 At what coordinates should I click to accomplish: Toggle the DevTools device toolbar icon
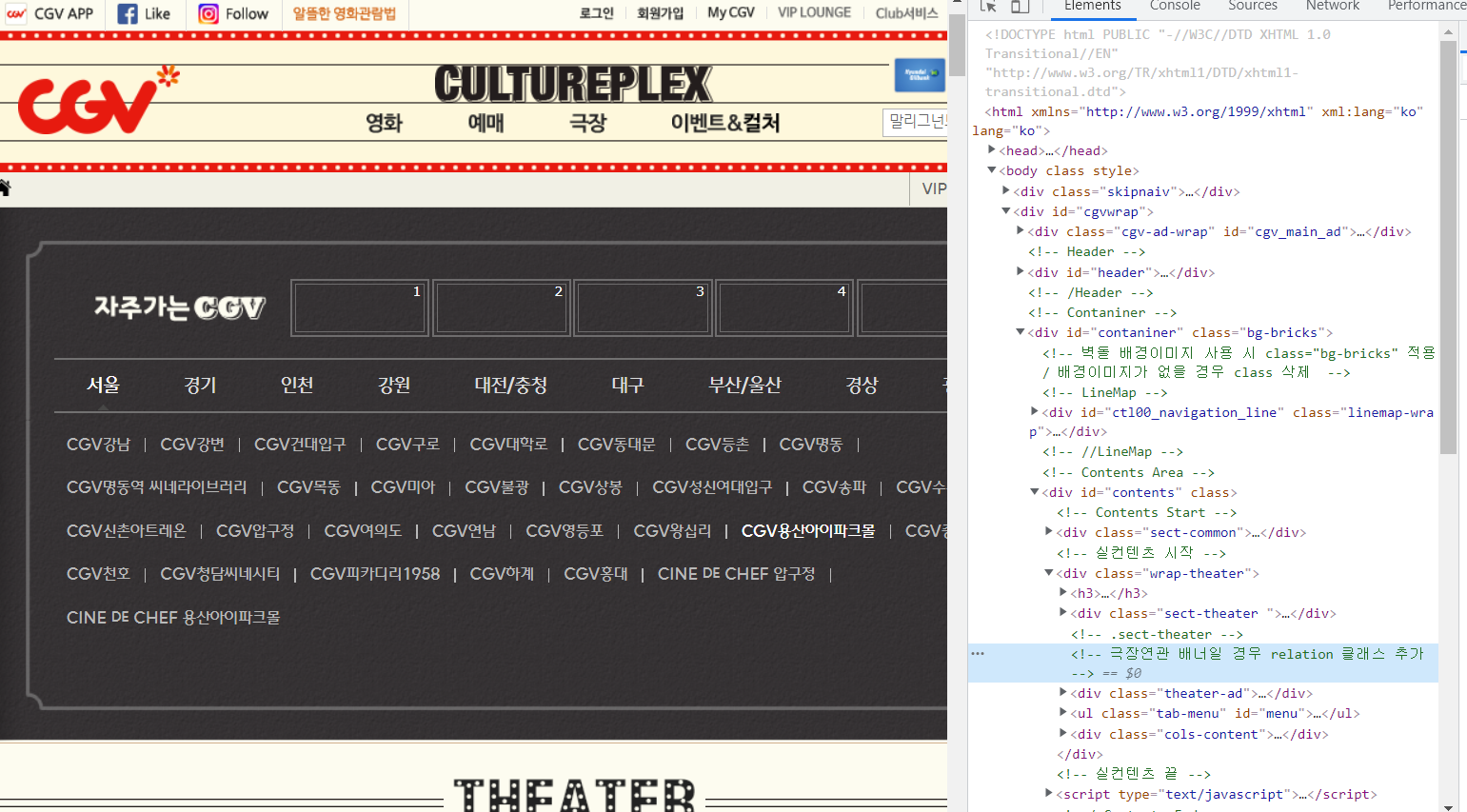[1020, 6]
